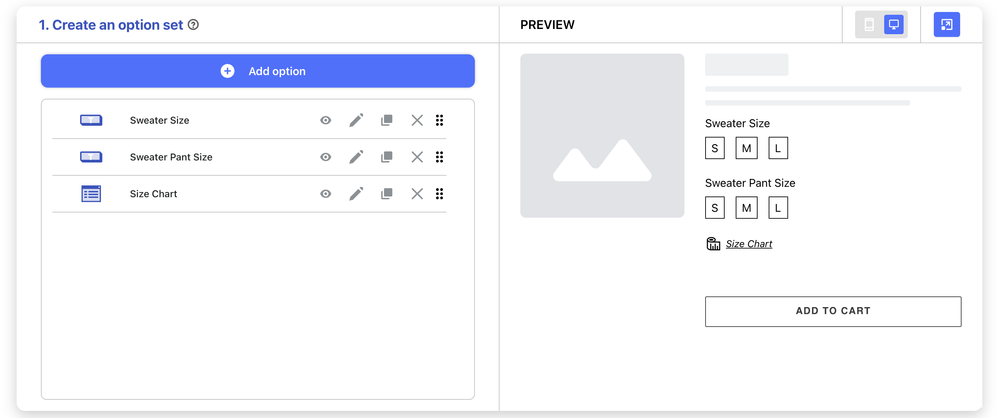Viewport: 999px width, 418px height.
Task: Duplicate the Sweater Pant Size option
Action: (x=387, y=157)
